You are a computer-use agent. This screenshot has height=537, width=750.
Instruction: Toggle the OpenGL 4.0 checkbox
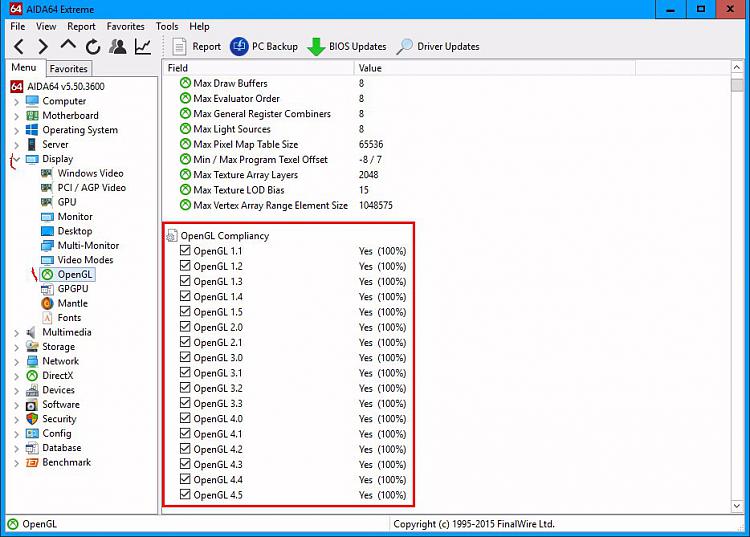[185, 418]
